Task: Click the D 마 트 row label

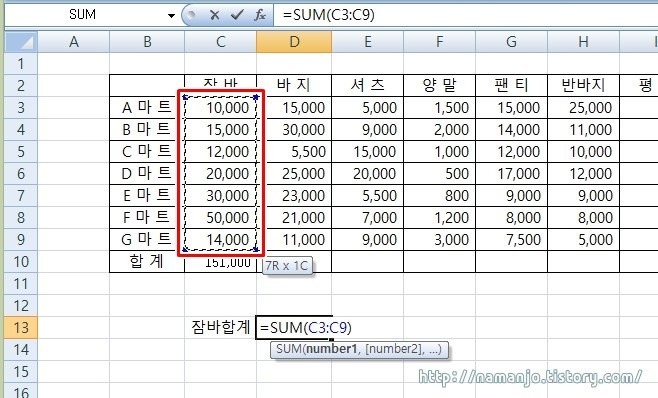Action: point(147,173)
